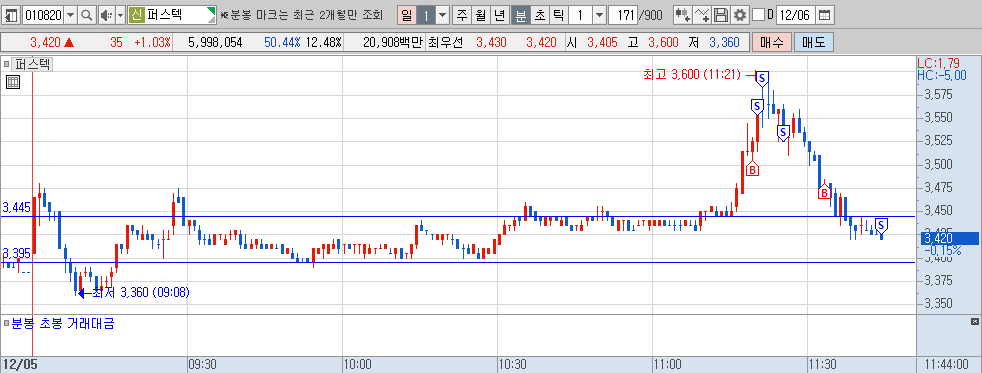
Task: Open chart settings gear icon
Action: [740, 14]
